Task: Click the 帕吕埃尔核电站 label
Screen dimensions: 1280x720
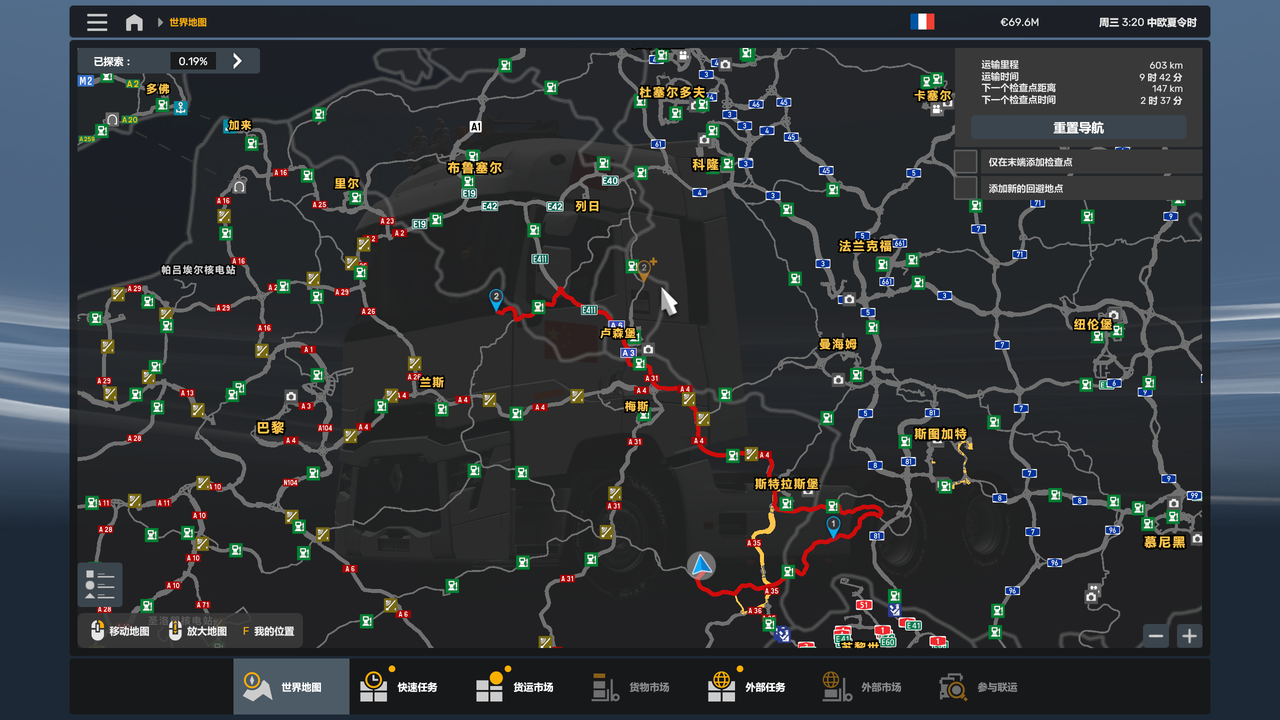Action: [199, 269]
